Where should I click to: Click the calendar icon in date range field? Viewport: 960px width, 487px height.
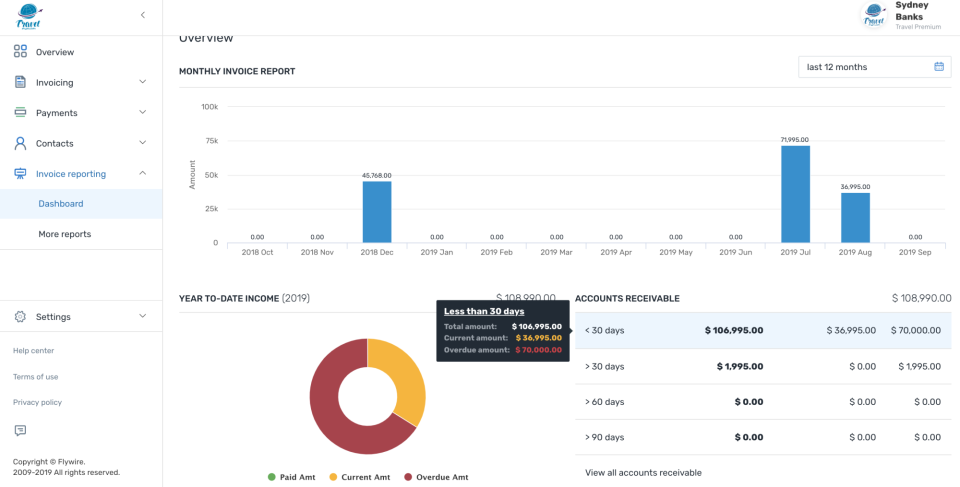tap(939, 67)
